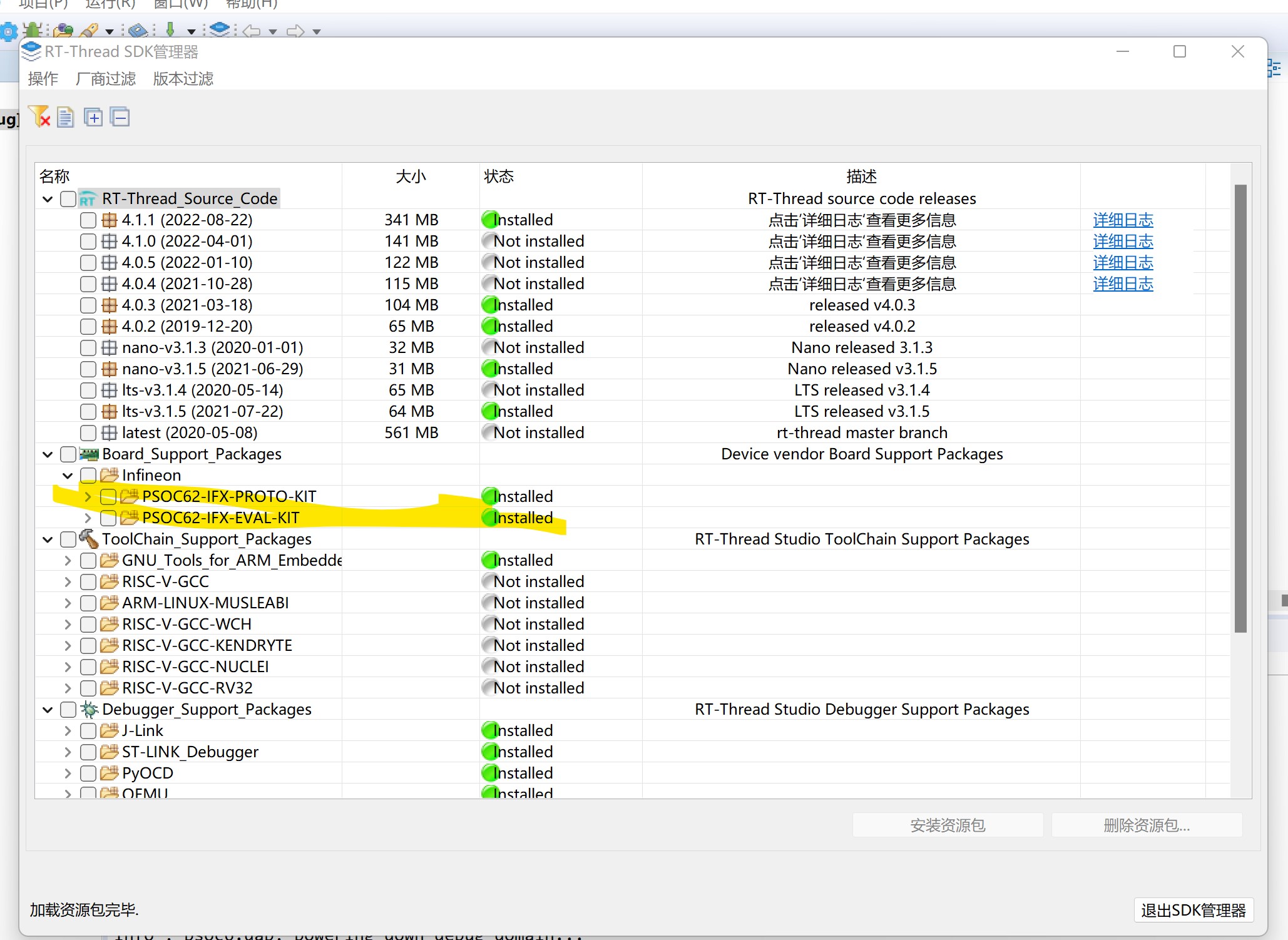
Task: Open the 操作 menu
Action: point(43,78)
